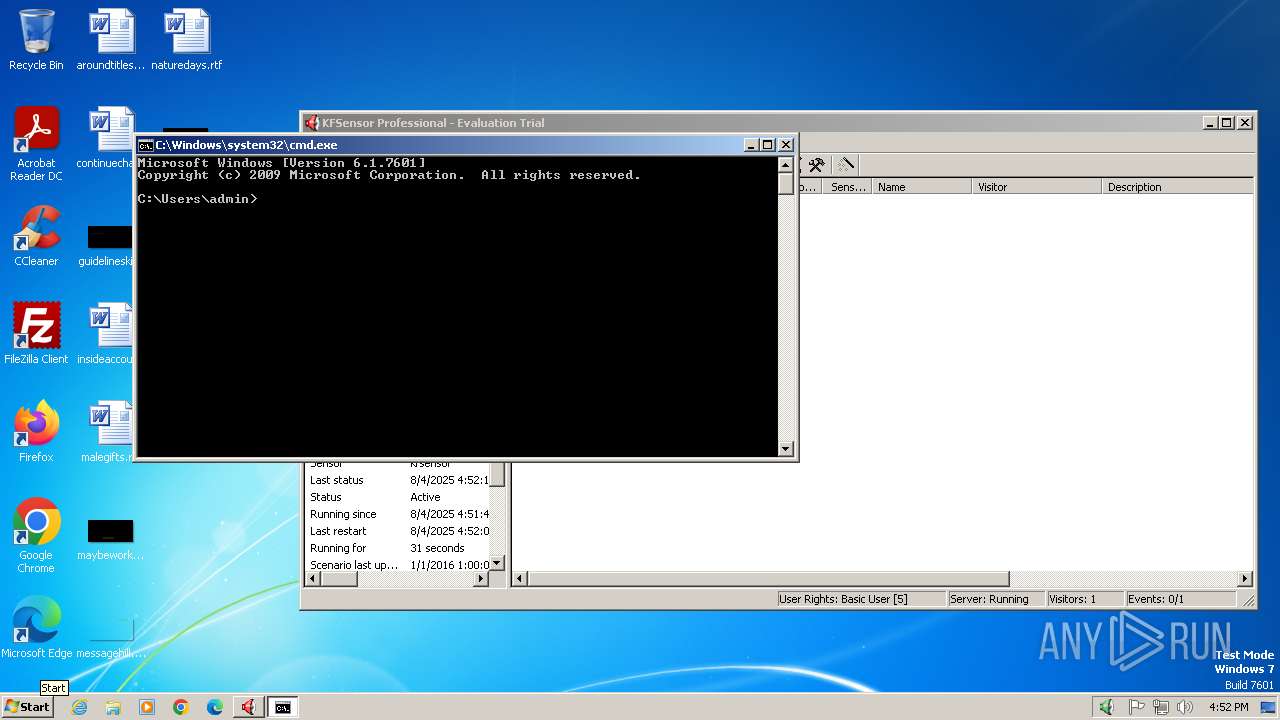Screen dimensions: 1280x720
Task: Sort by Visitor column header
Action: (x=1036, y=187)
